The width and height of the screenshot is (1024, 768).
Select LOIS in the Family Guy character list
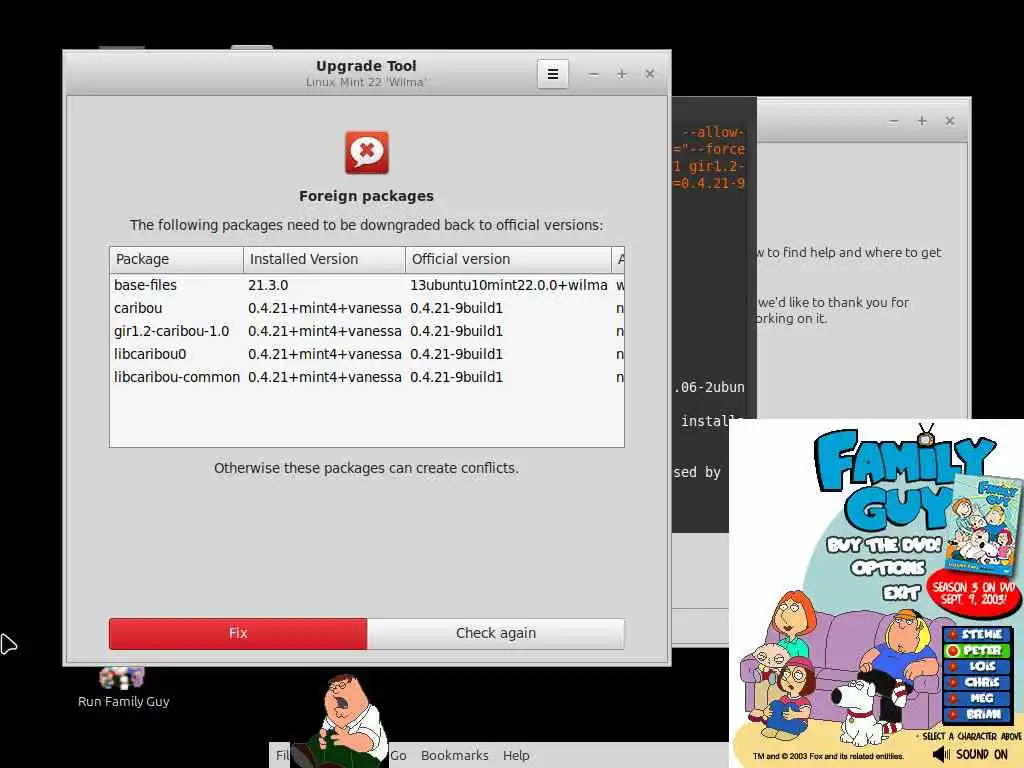pyautogui.click(x=977, y=666)
